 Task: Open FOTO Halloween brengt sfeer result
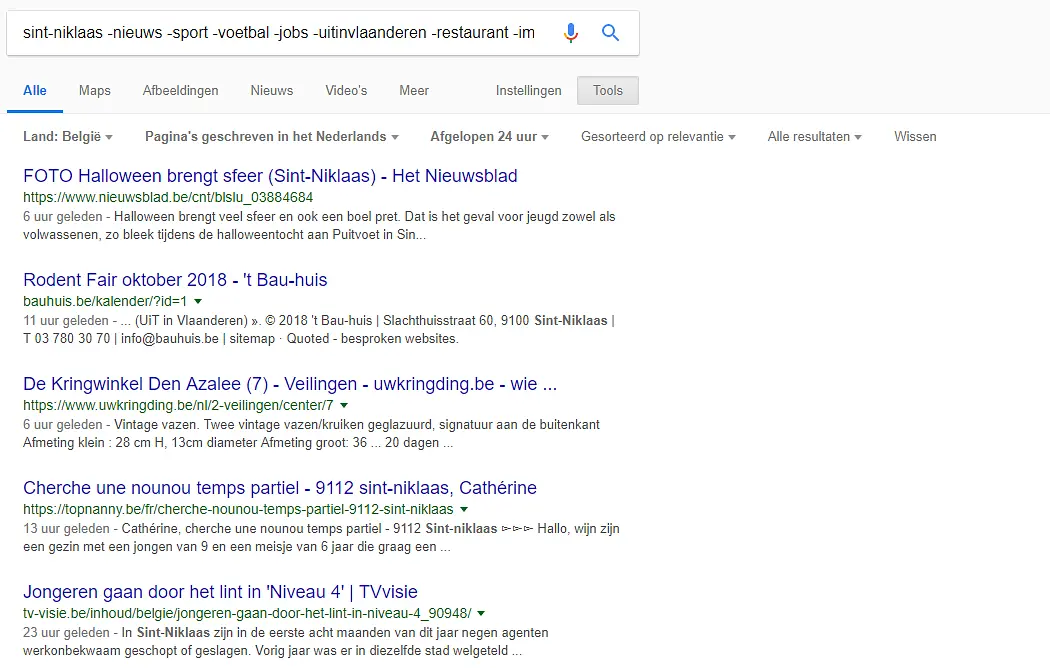tap(270, 176)
